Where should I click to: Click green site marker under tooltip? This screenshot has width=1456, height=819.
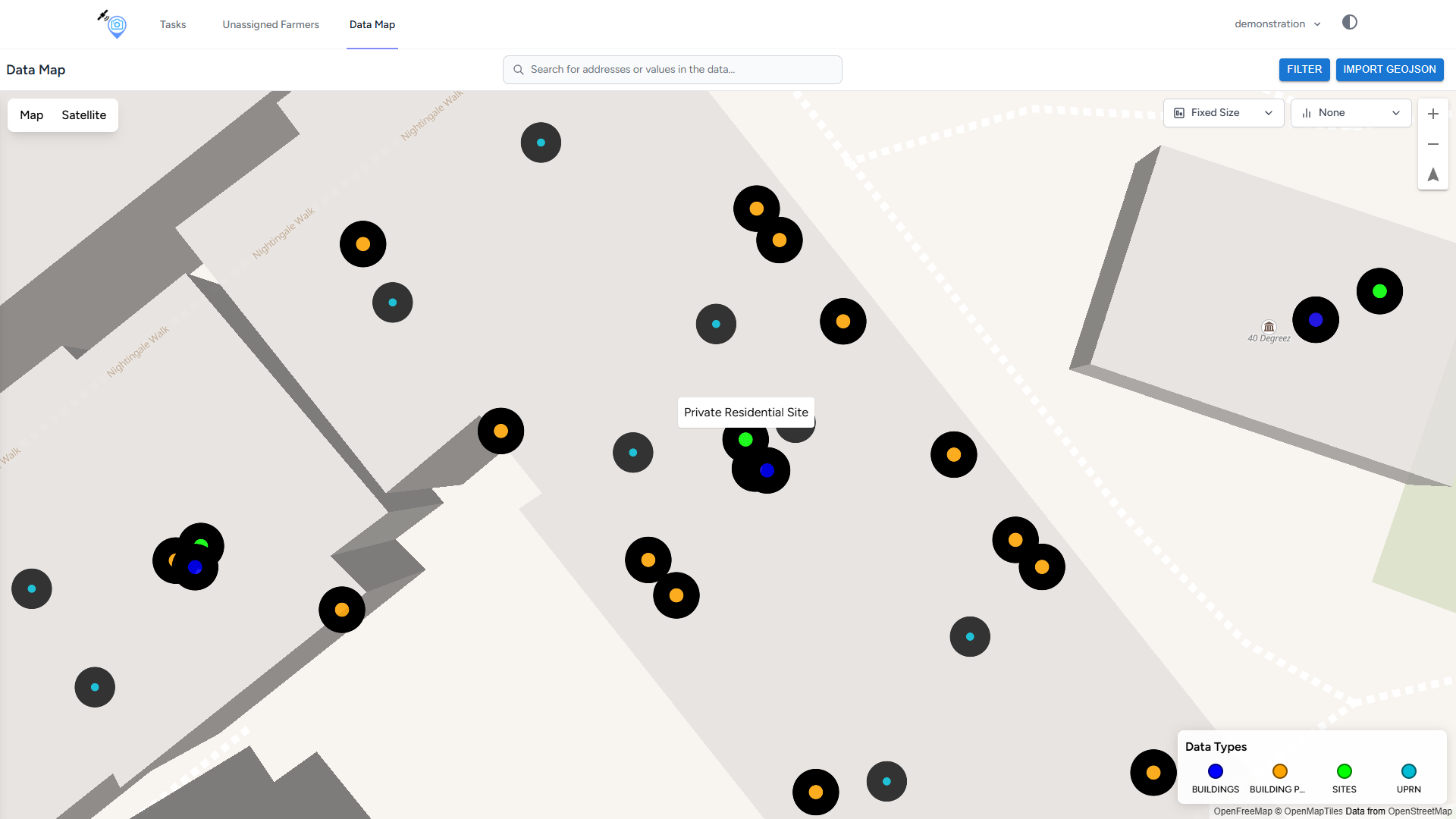click(745, 439)
